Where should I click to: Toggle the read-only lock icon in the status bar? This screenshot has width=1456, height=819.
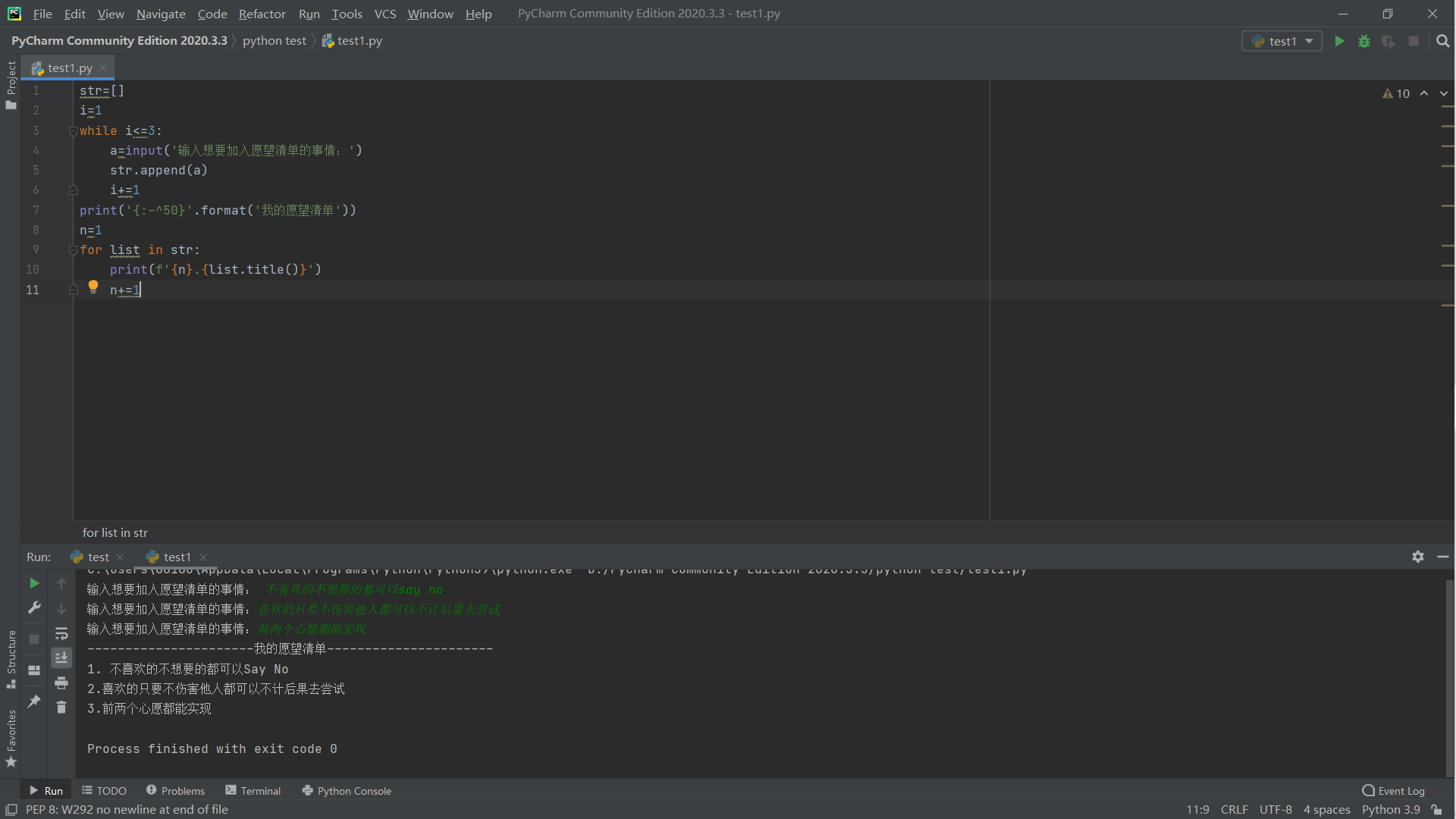(x=1436, y=810)
